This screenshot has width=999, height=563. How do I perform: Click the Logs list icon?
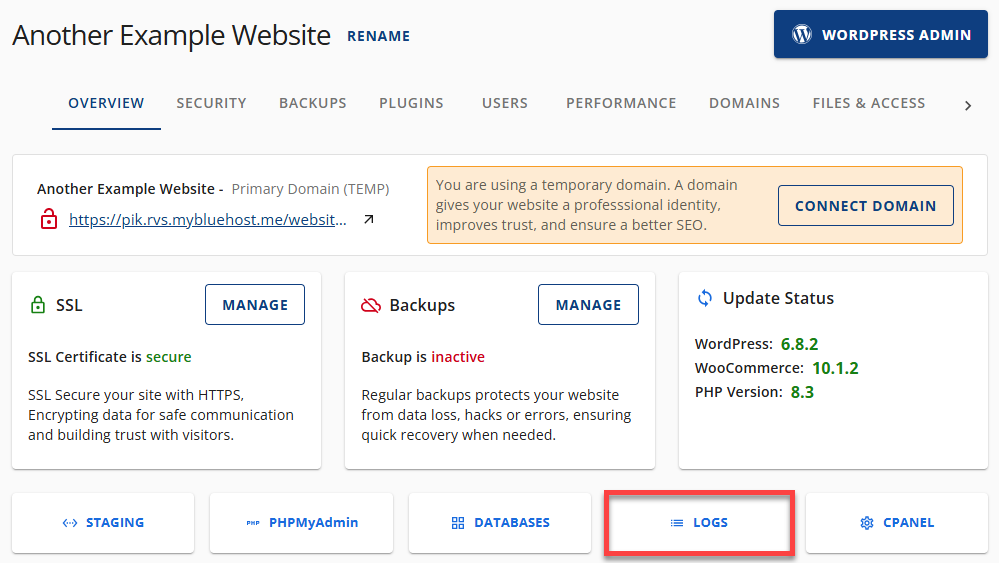point(677,523)
